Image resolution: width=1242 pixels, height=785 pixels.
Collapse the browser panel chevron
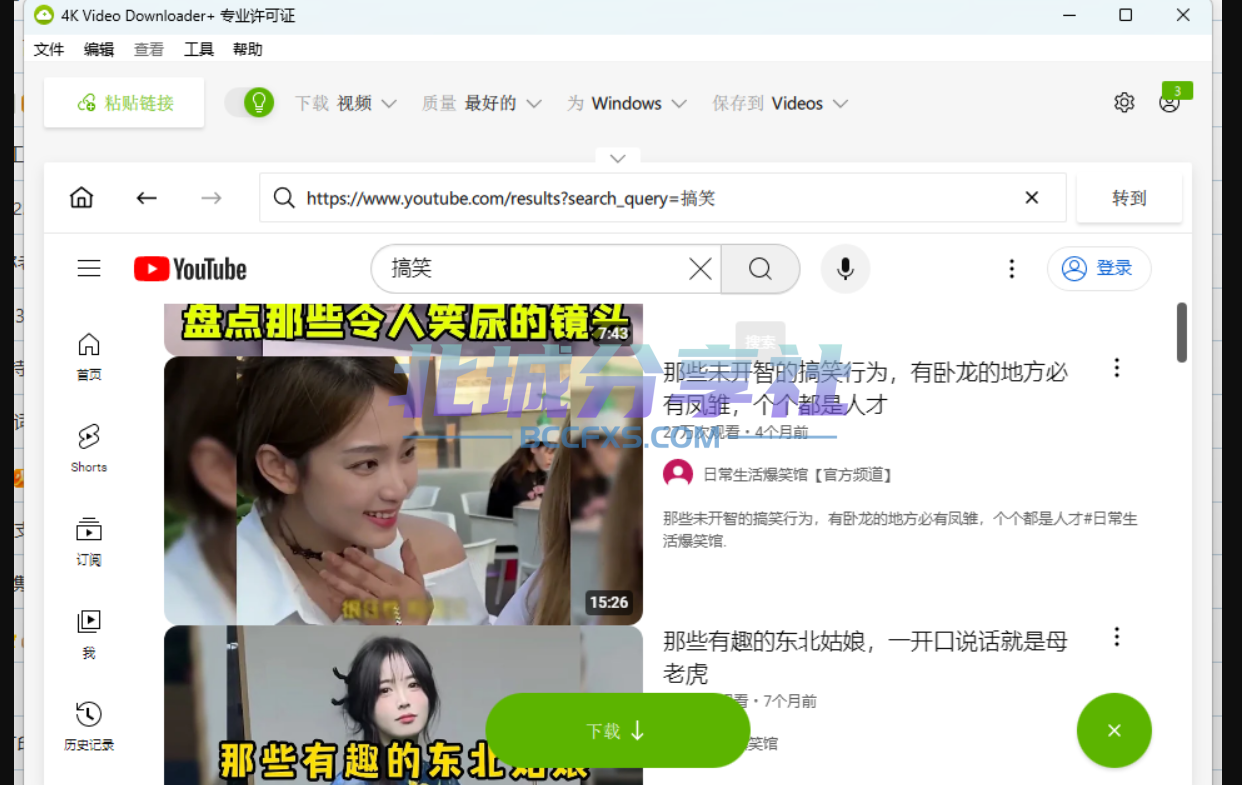pyautogui.click(x=618, y=158)
